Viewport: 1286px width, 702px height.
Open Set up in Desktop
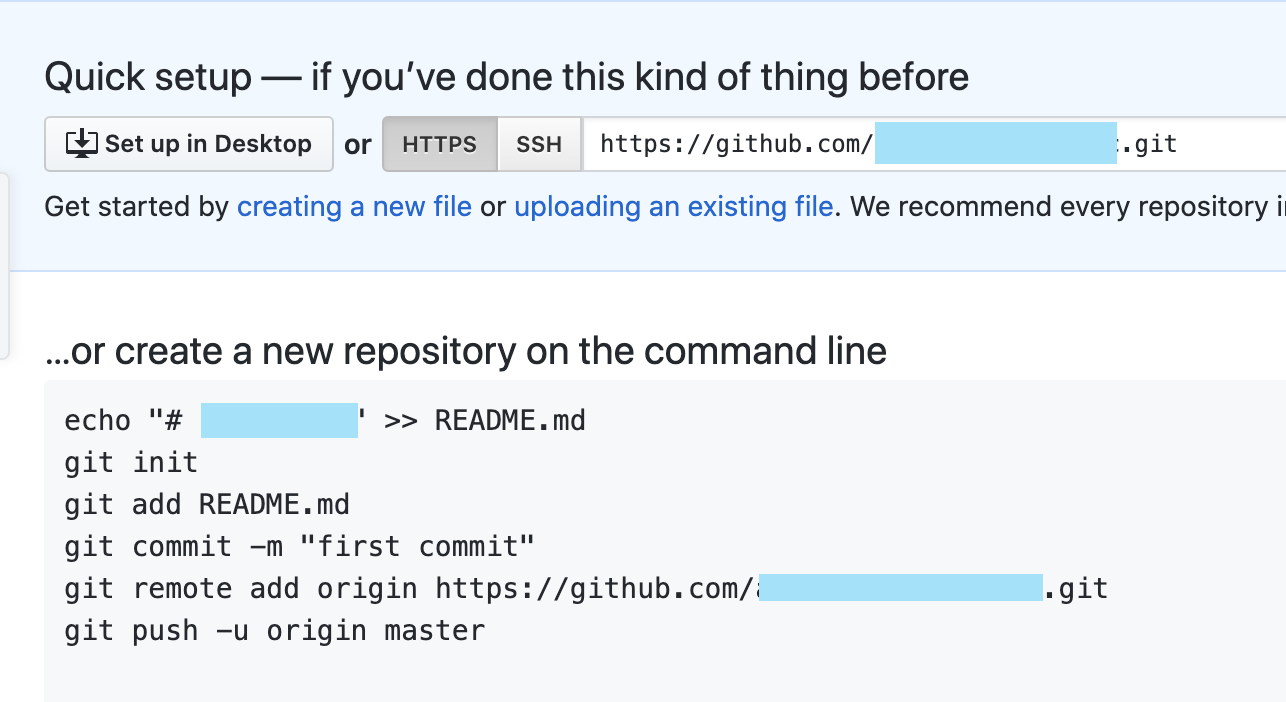point(189,144)
